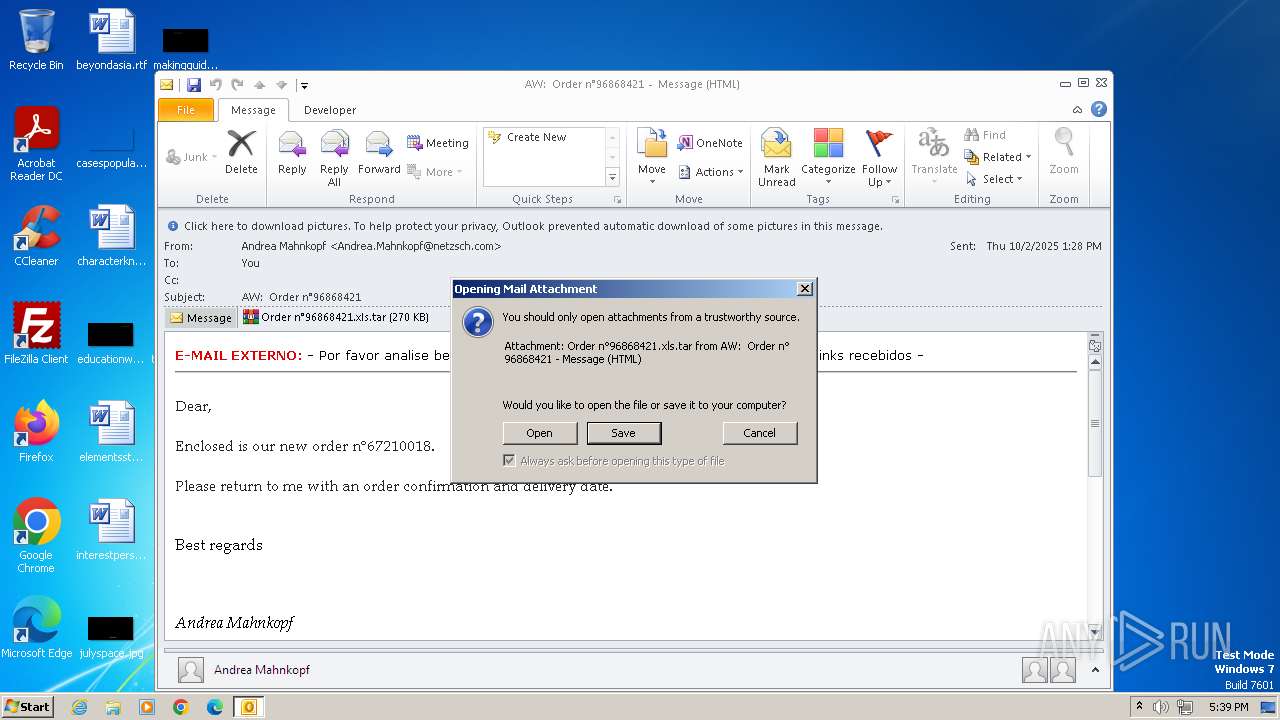Cancel the Opening Mail Attachment dialog

point(760,433)
